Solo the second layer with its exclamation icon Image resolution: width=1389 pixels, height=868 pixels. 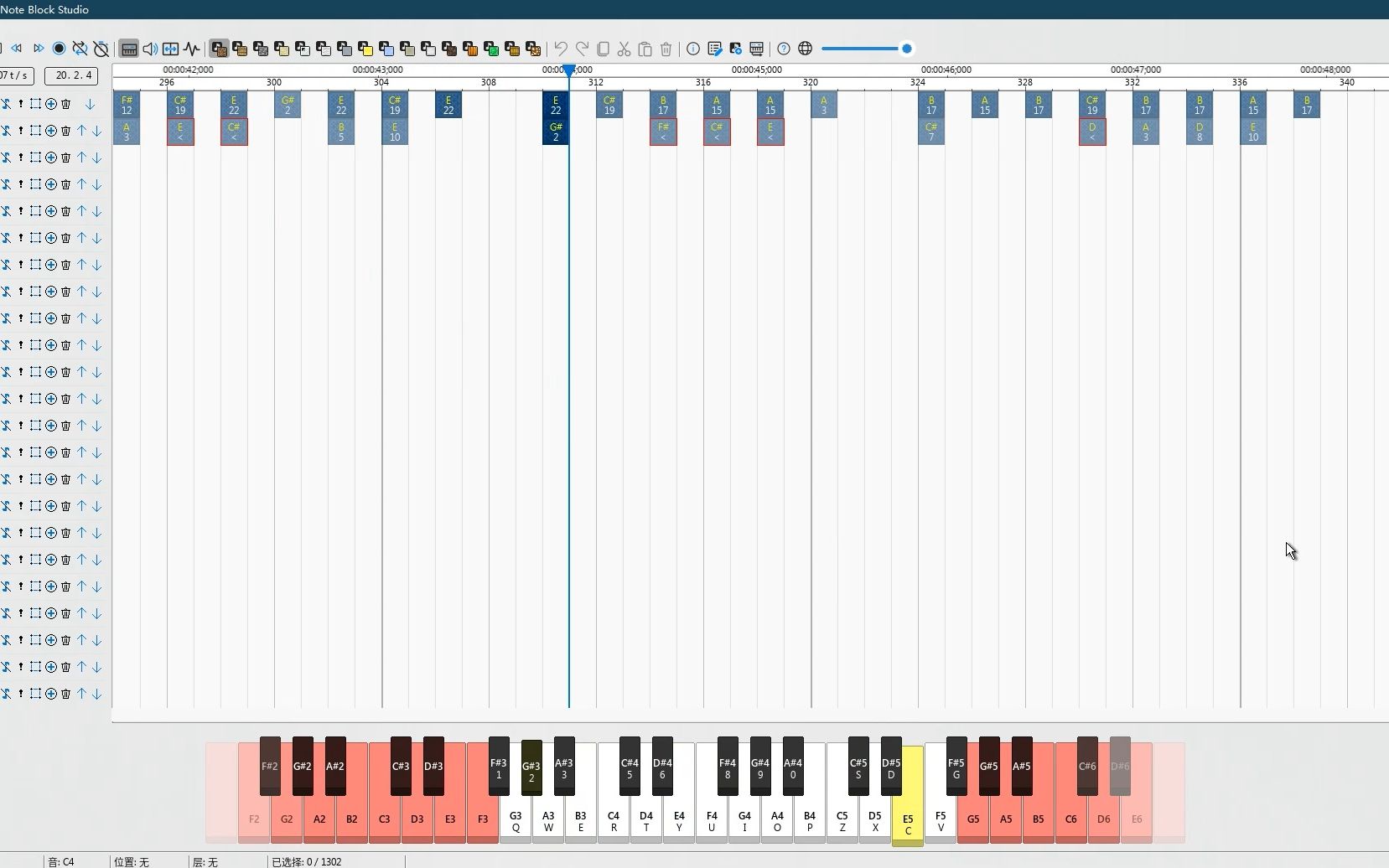click(x=21, y=131)
